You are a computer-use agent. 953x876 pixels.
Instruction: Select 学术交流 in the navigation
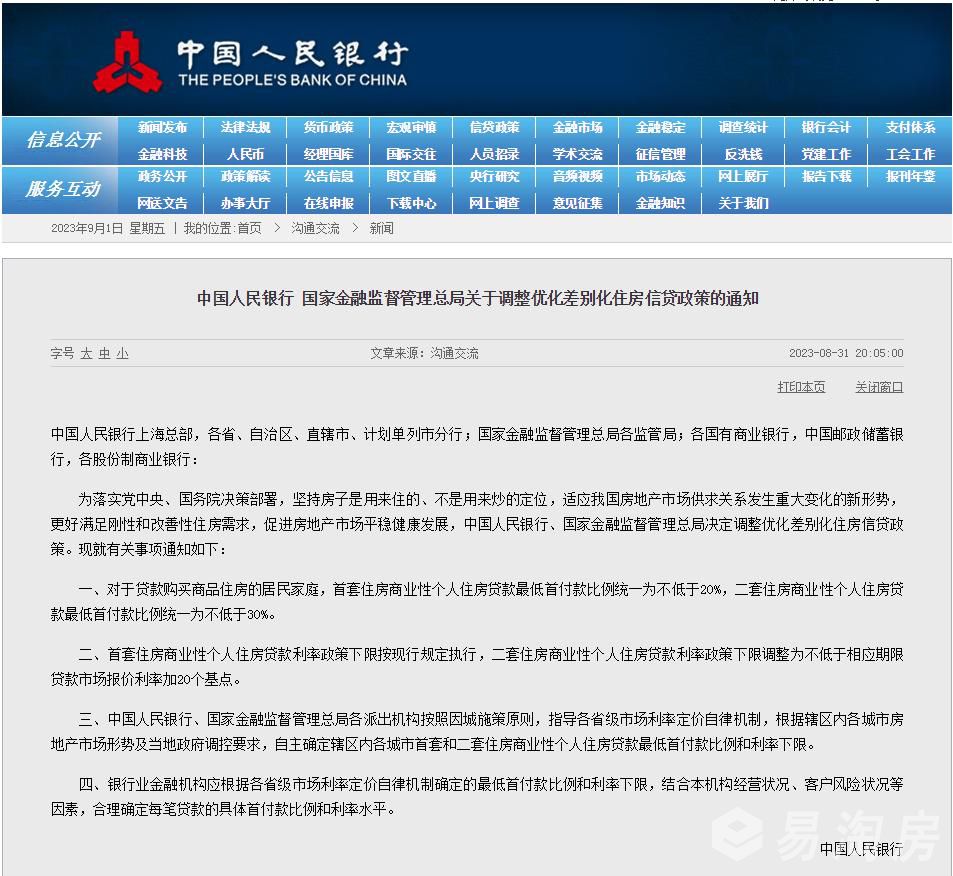coord(577,154)
